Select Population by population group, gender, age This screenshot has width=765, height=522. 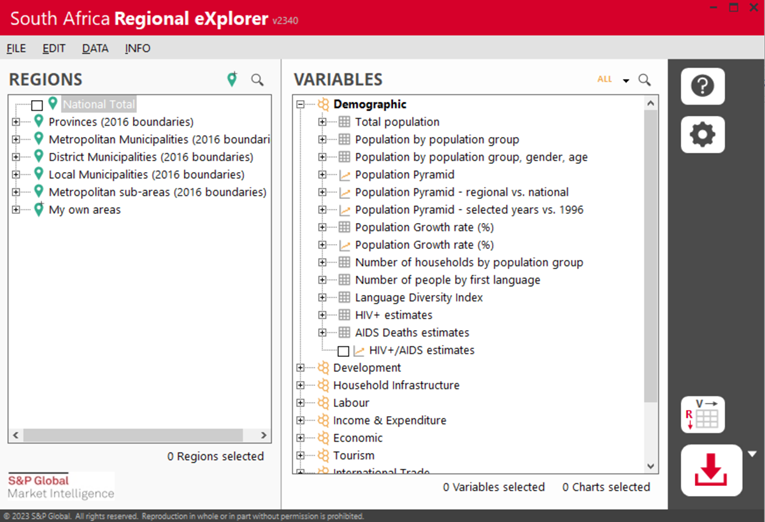coord(471,157)
